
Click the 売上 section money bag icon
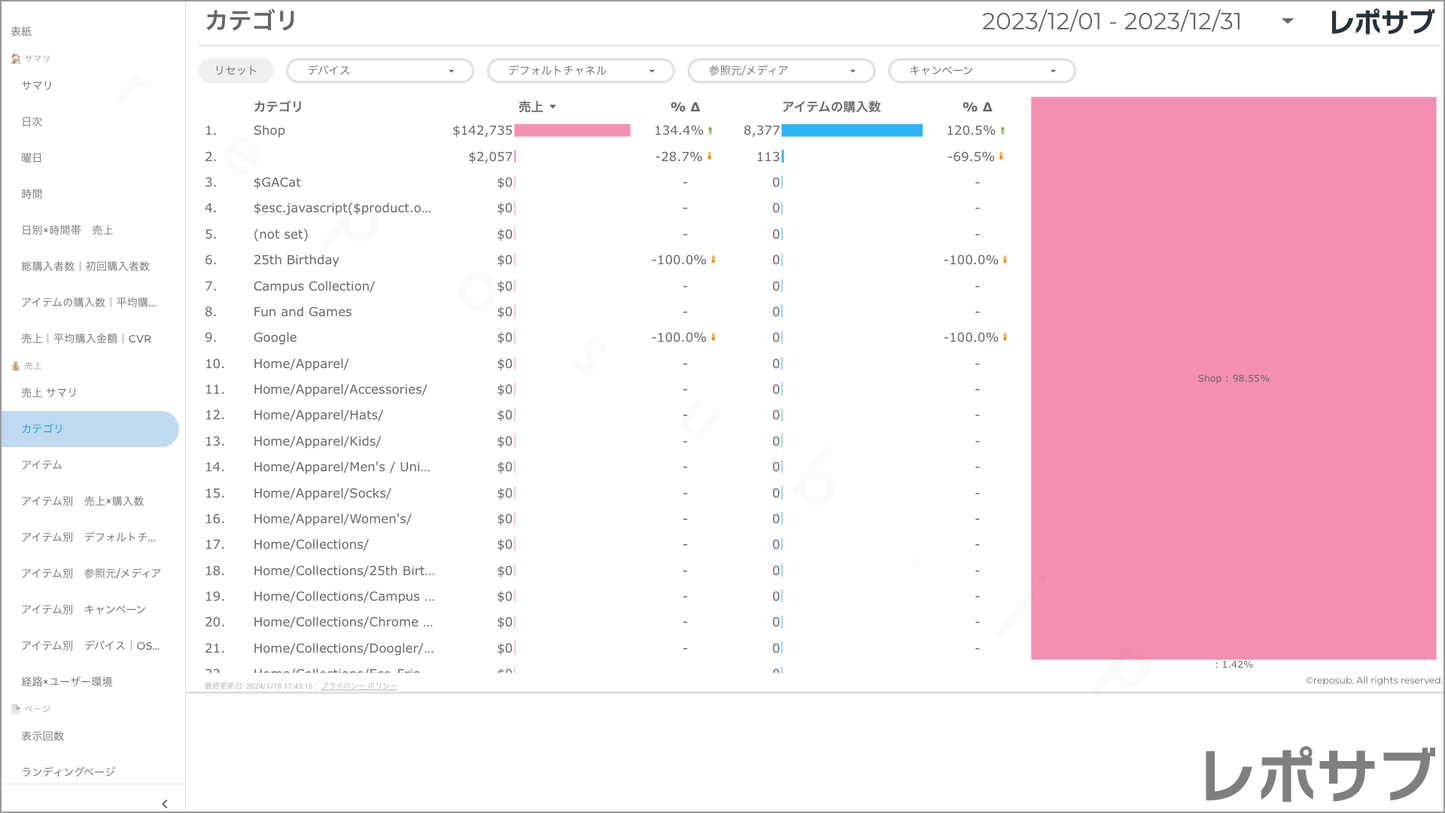[x=15, y=366]
